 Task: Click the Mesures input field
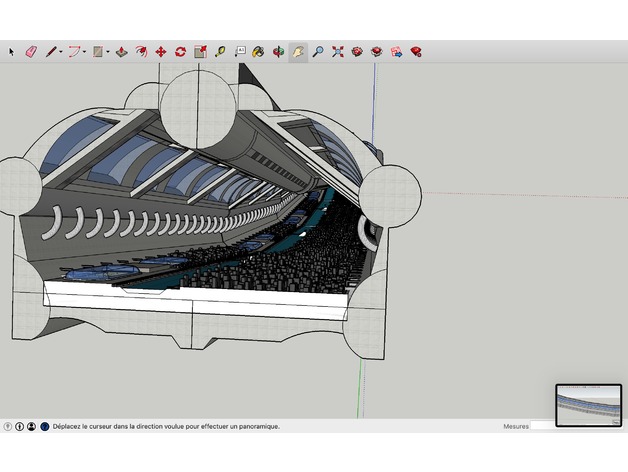coord(543,426)
